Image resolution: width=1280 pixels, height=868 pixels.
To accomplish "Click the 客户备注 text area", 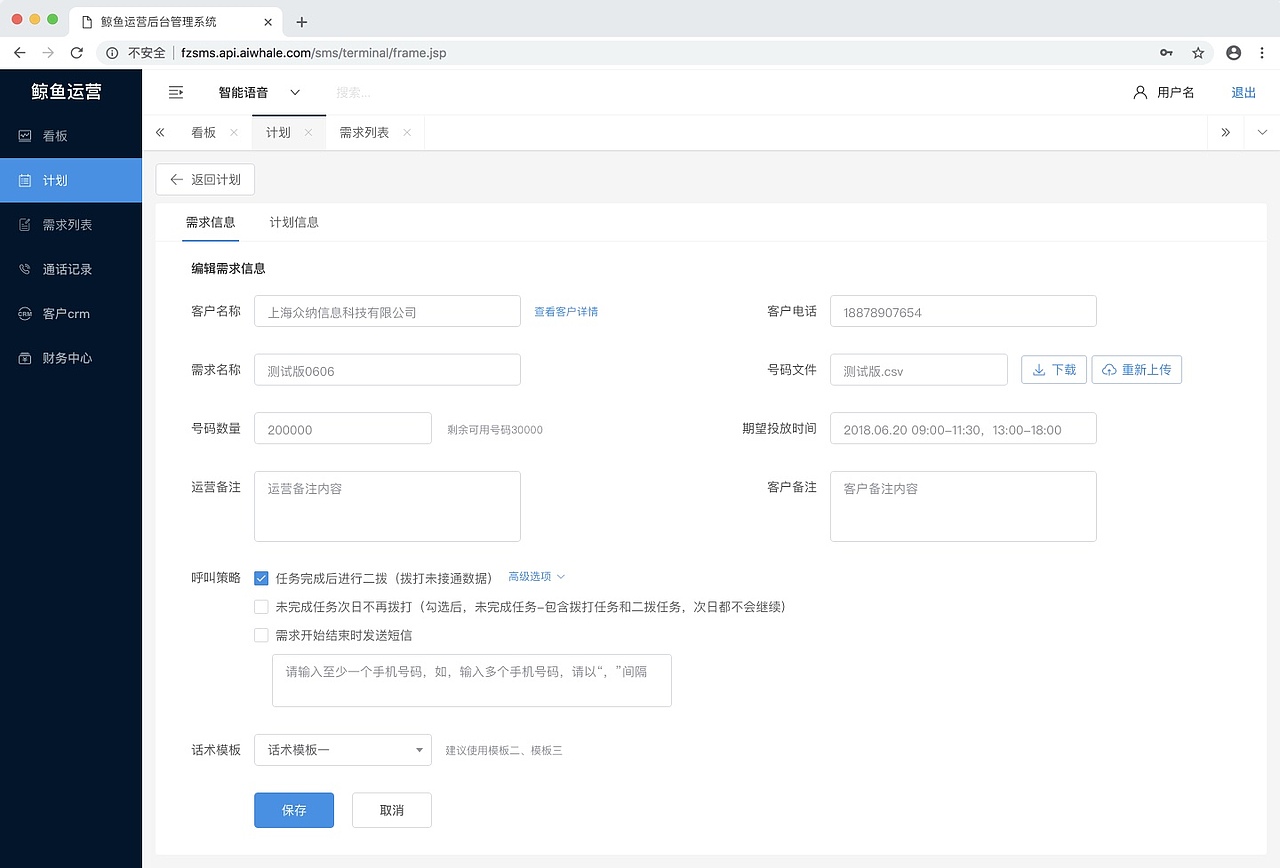I will [963, 506].
